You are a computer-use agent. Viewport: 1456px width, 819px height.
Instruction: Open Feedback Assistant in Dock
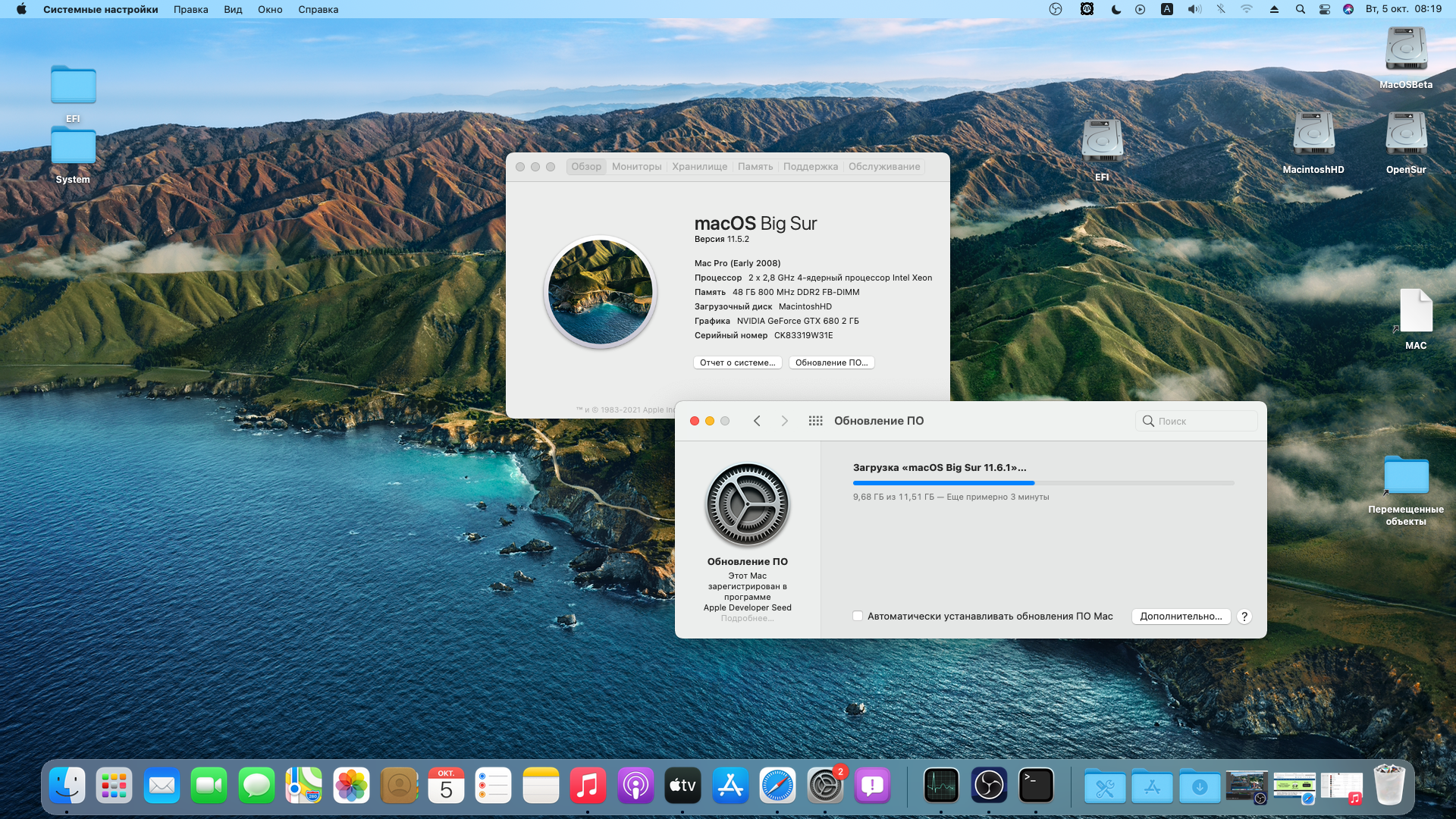tap(872, 785)
